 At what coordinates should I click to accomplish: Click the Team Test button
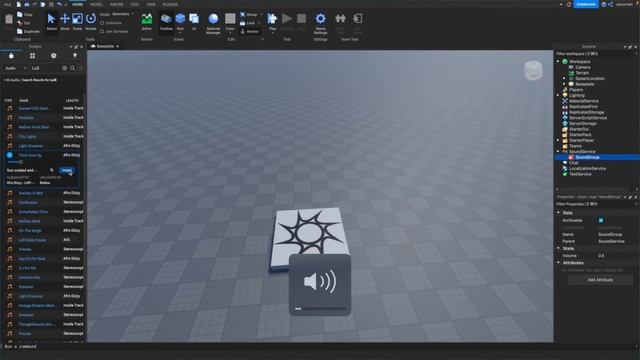pos(340,23)
